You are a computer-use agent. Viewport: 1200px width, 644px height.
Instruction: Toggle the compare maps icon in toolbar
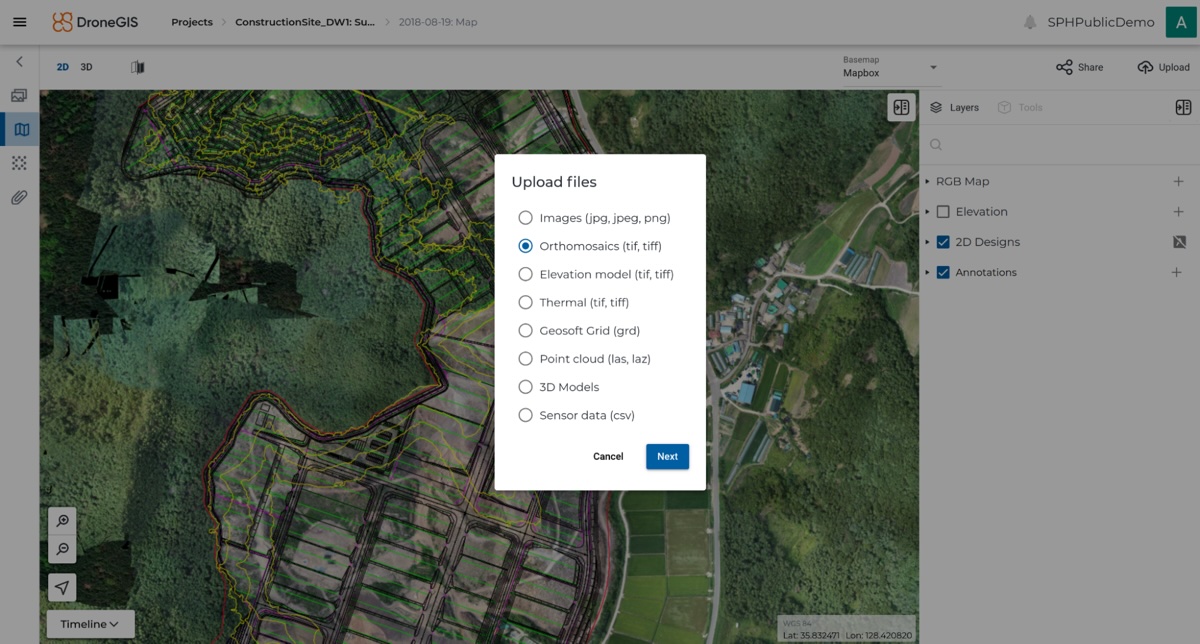coord(138,67)
